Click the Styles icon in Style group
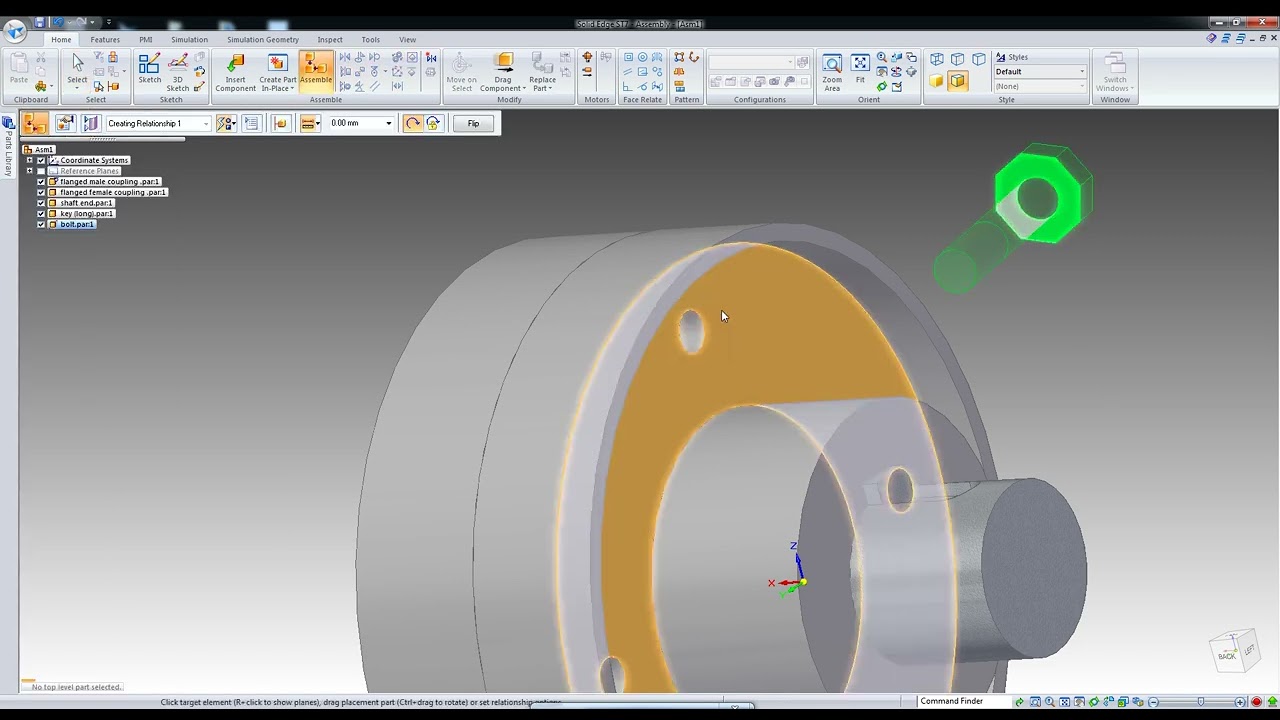Viewport: 1280px width, 720px height. click(x=1001, y=57)
